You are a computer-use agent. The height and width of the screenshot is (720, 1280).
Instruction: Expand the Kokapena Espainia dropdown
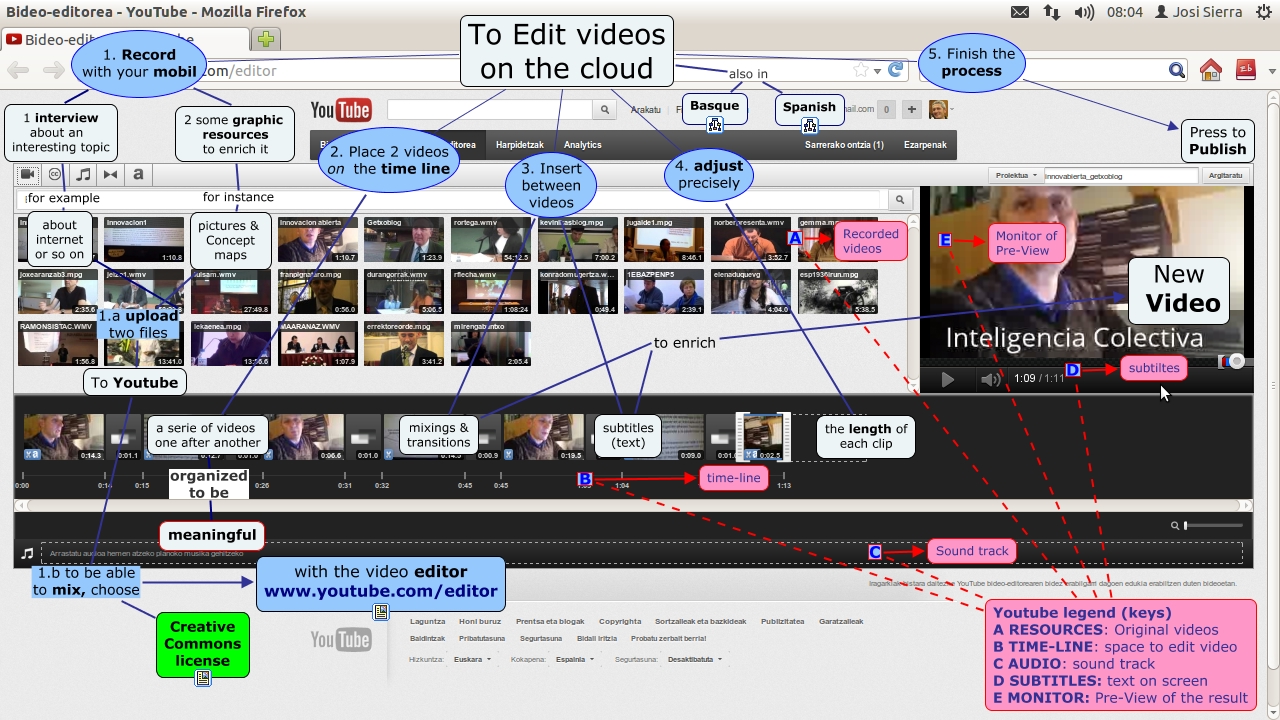[x=576, y=659]
